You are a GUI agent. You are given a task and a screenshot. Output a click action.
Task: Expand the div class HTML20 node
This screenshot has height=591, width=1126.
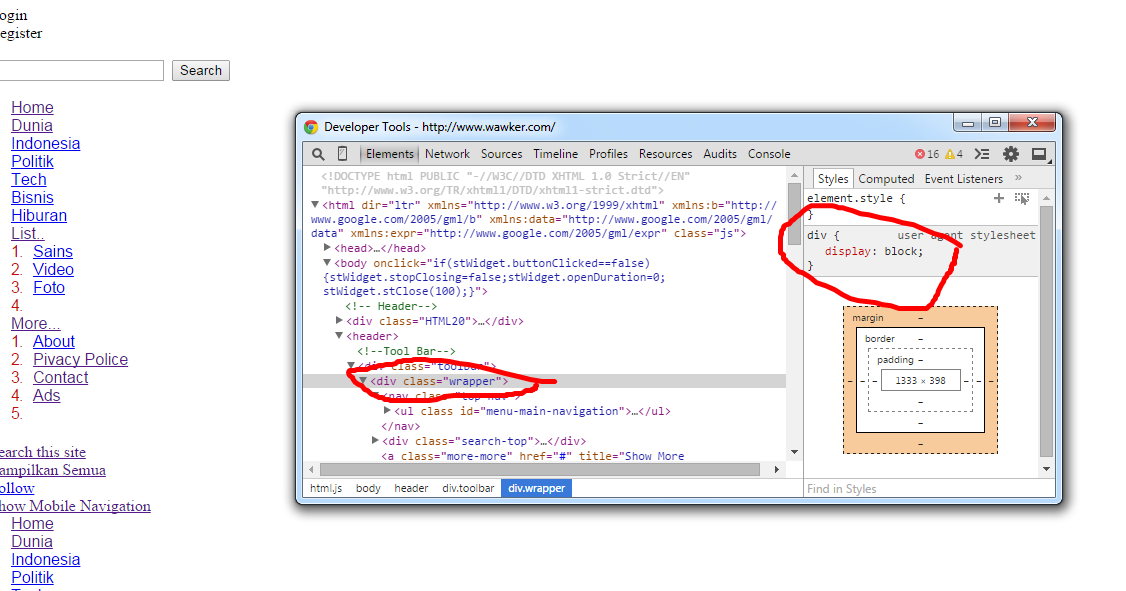point(340,321)
